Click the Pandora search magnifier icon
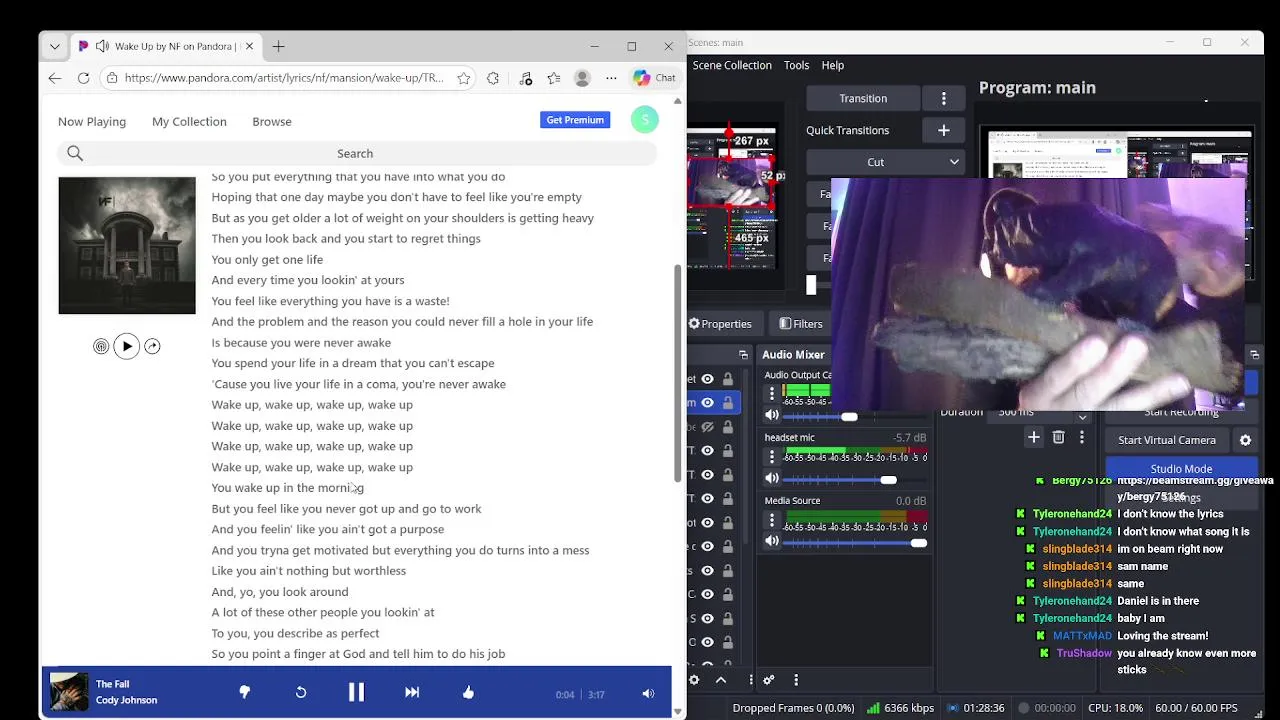This screenshot has width=1280, height=720. pyautogui.click(x=75, y=153)
